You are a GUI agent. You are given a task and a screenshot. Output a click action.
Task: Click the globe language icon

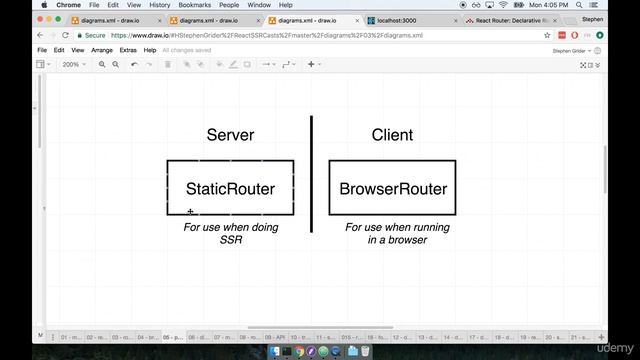coord(598,51)
